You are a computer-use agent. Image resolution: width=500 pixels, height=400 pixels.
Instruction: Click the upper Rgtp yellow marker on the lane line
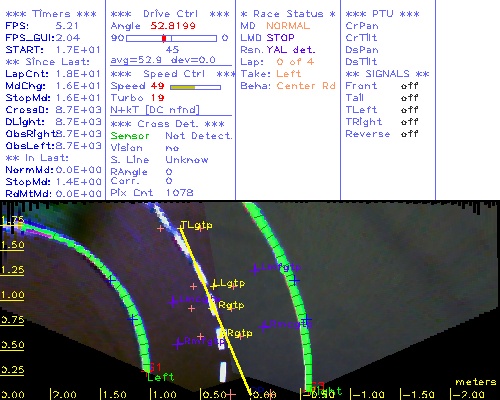(231, 305)
